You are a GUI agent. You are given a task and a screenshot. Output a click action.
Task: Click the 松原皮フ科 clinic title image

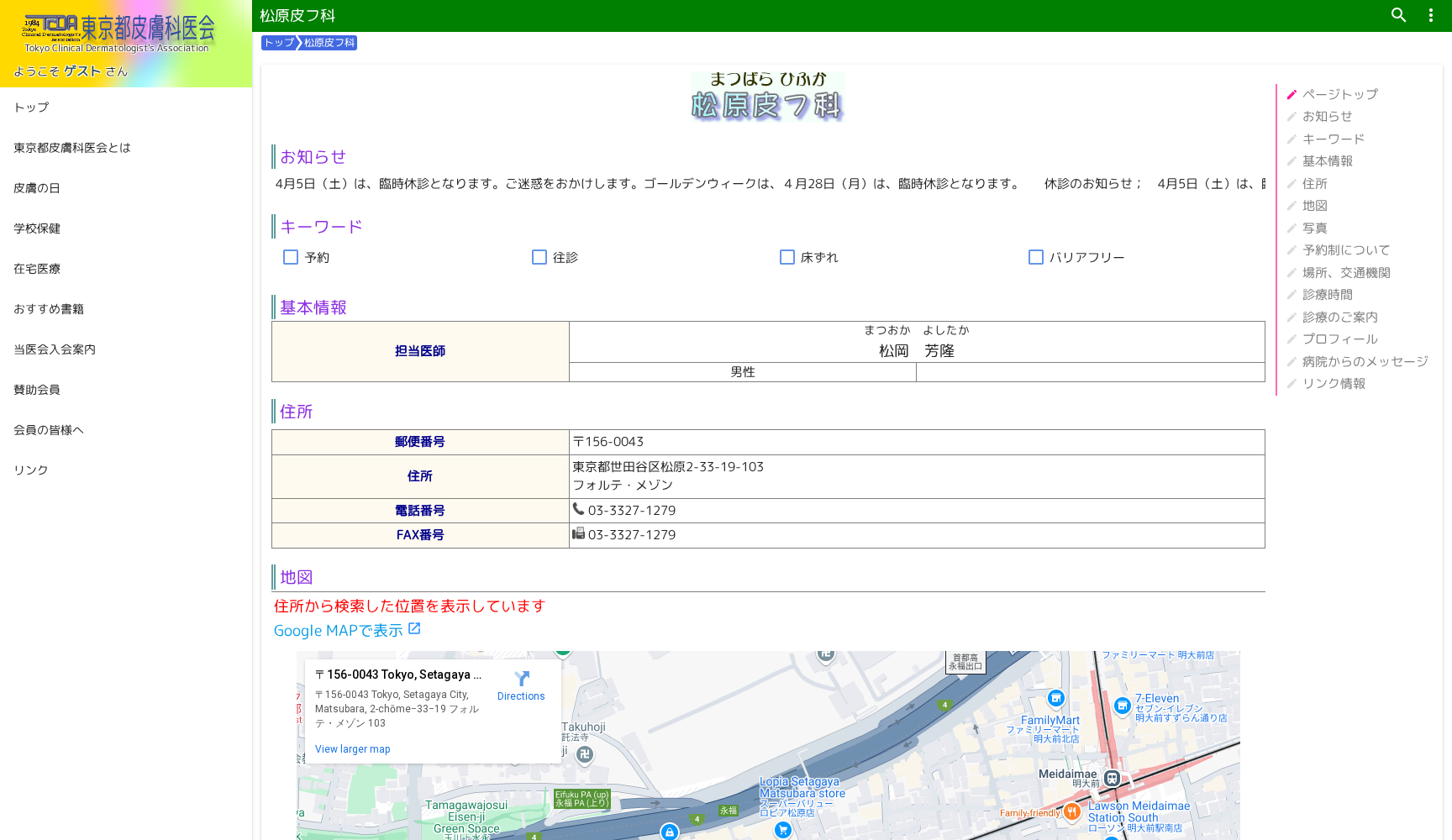tap(767, 97)
